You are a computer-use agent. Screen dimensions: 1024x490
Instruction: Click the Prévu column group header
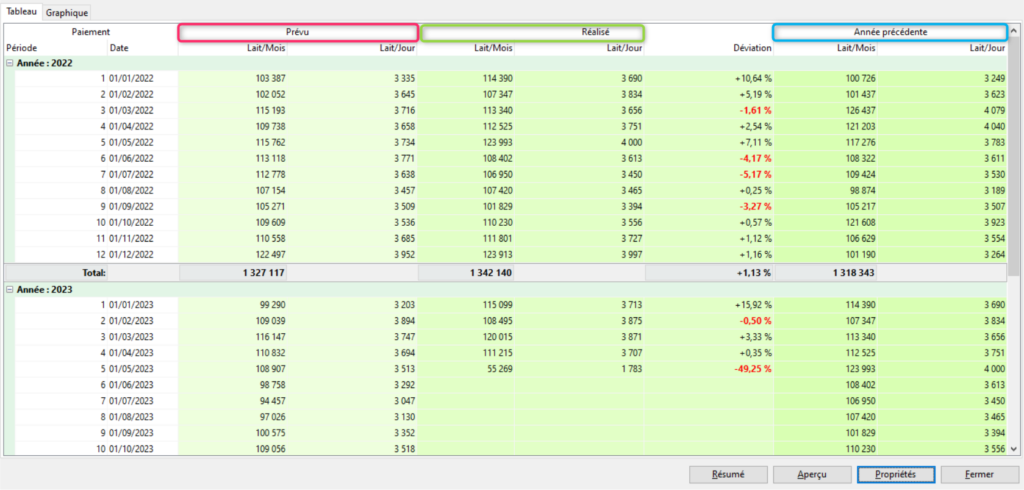click(298, 32)
